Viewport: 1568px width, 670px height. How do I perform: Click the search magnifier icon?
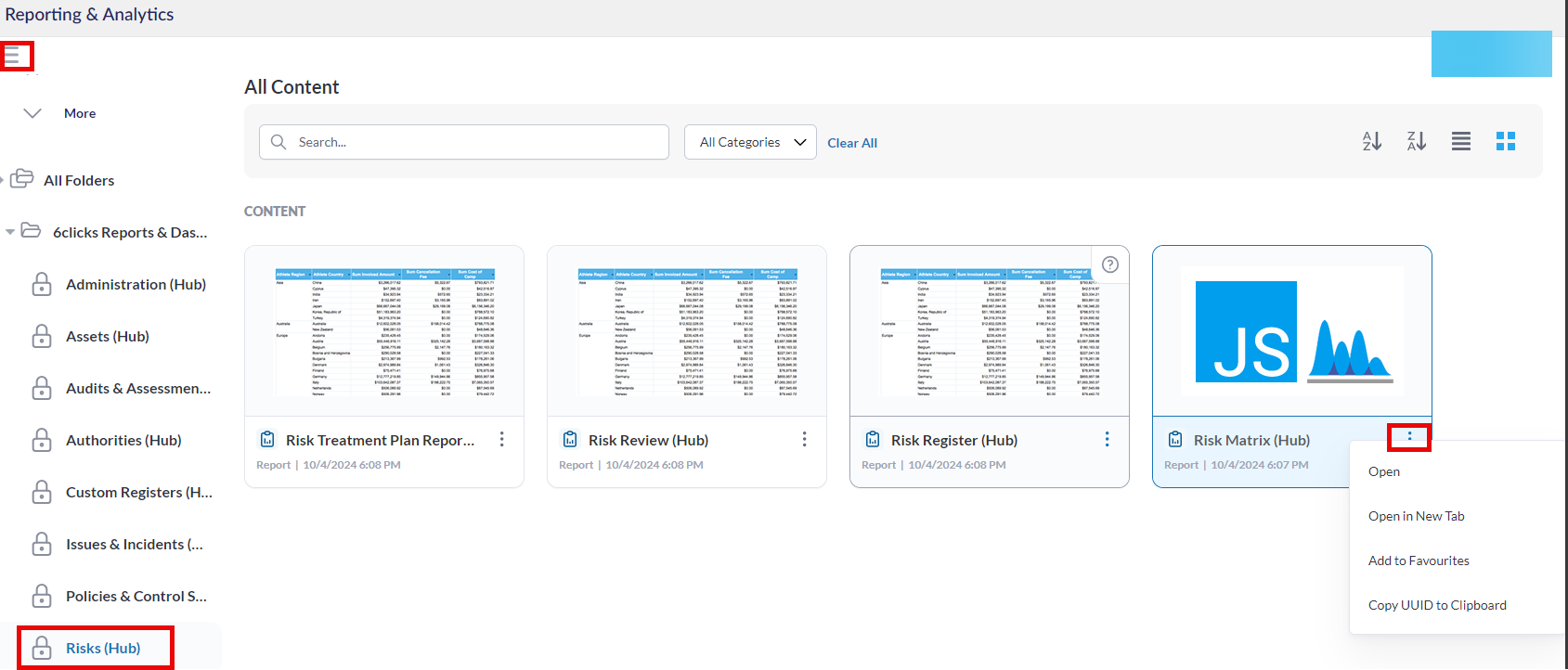[279, 142]
